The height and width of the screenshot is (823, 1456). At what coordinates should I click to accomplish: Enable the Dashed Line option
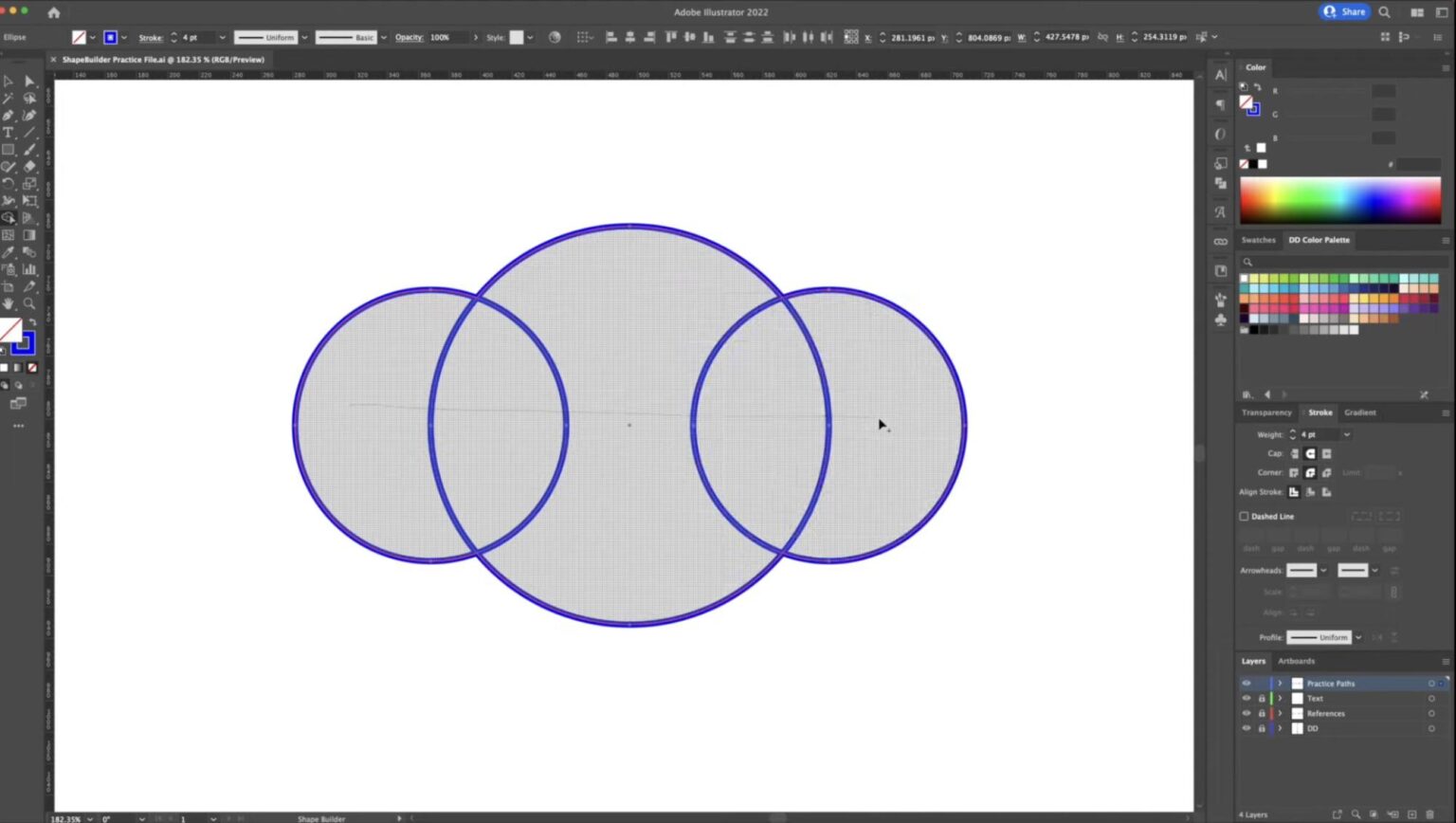point(1245,516)
